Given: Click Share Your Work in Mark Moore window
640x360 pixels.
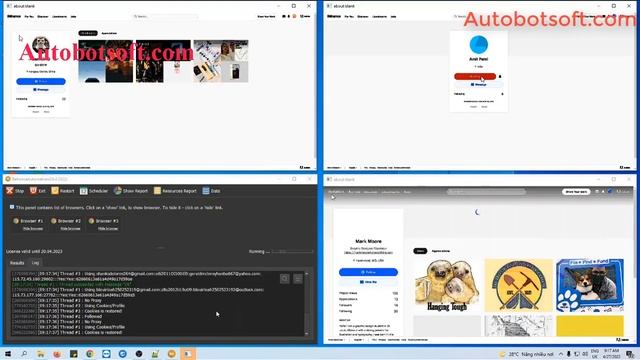Looking at the screenshot, I should [576, 191].
